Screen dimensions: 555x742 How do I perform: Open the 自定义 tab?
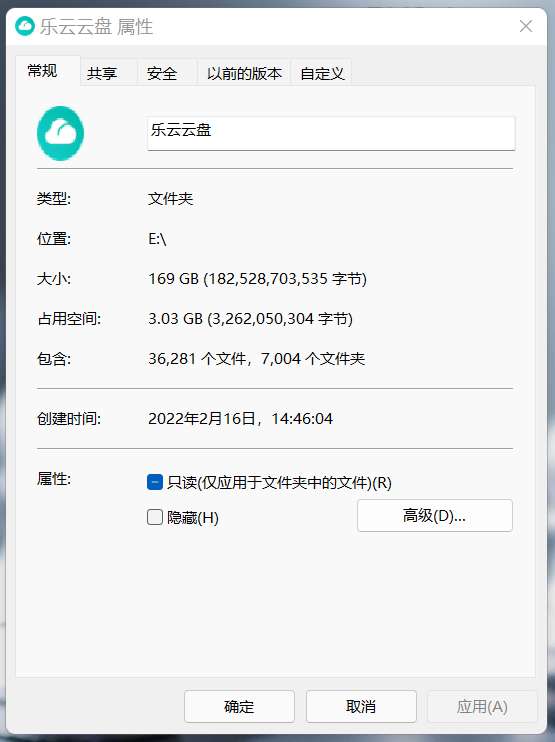(x=322, y=73)
